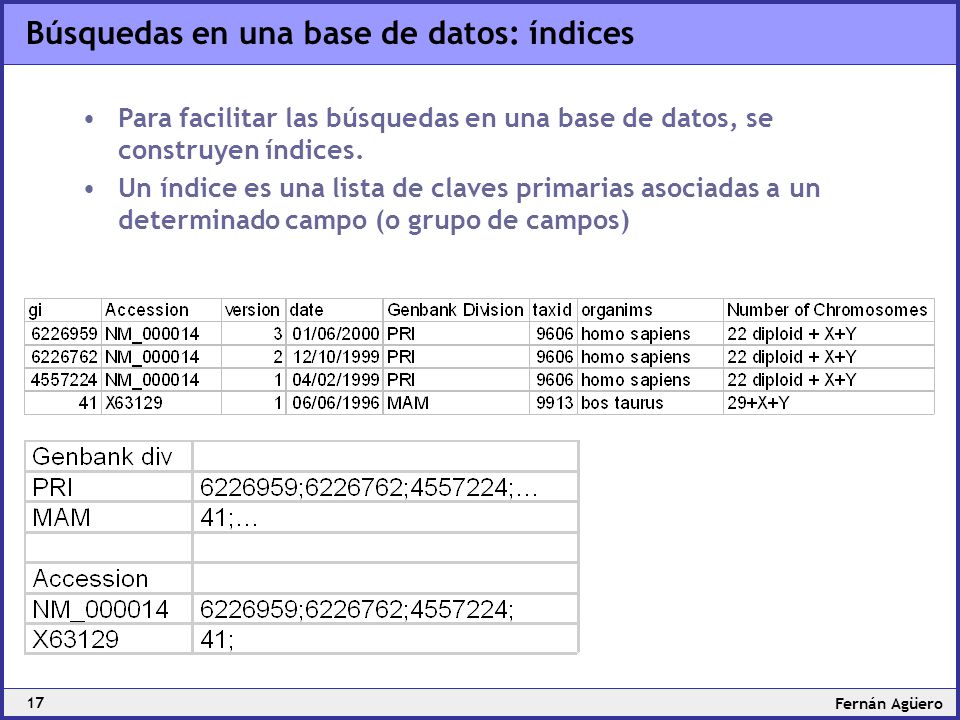
Task: Click the slide title "Búsquedas en una base de datos: índices"
Action: pyautogui.click(x=329, y=34)
